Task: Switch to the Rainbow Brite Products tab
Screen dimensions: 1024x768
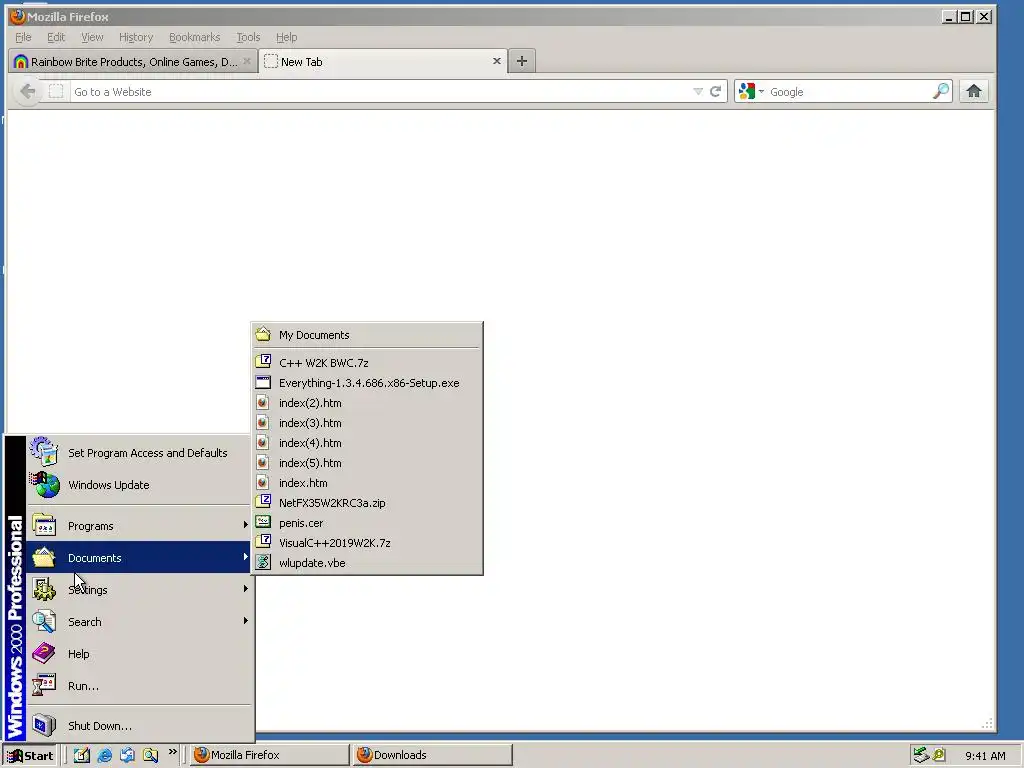Action: [x=133, y=62]
